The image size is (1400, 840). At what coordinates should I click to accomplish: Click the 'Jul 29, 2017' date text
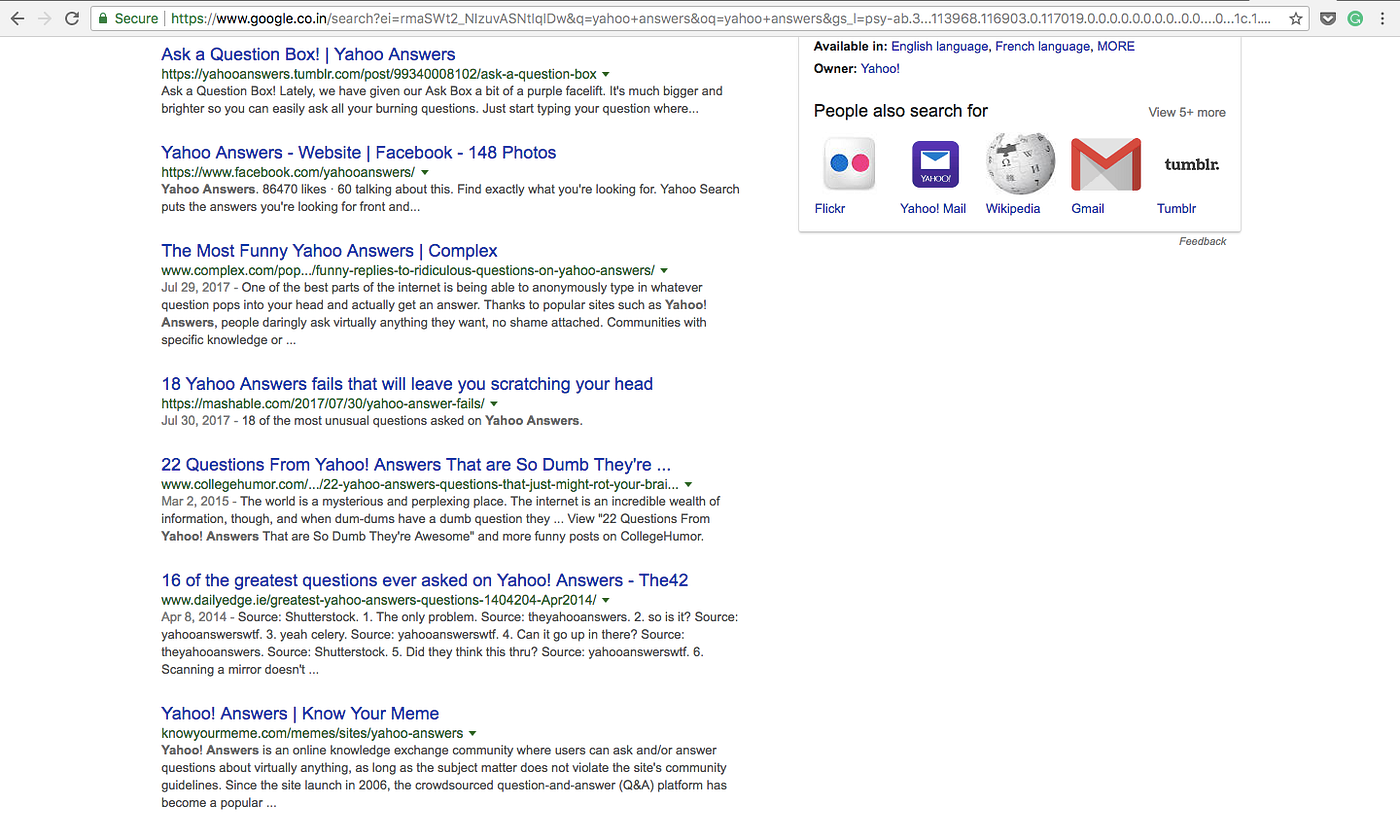195,287
